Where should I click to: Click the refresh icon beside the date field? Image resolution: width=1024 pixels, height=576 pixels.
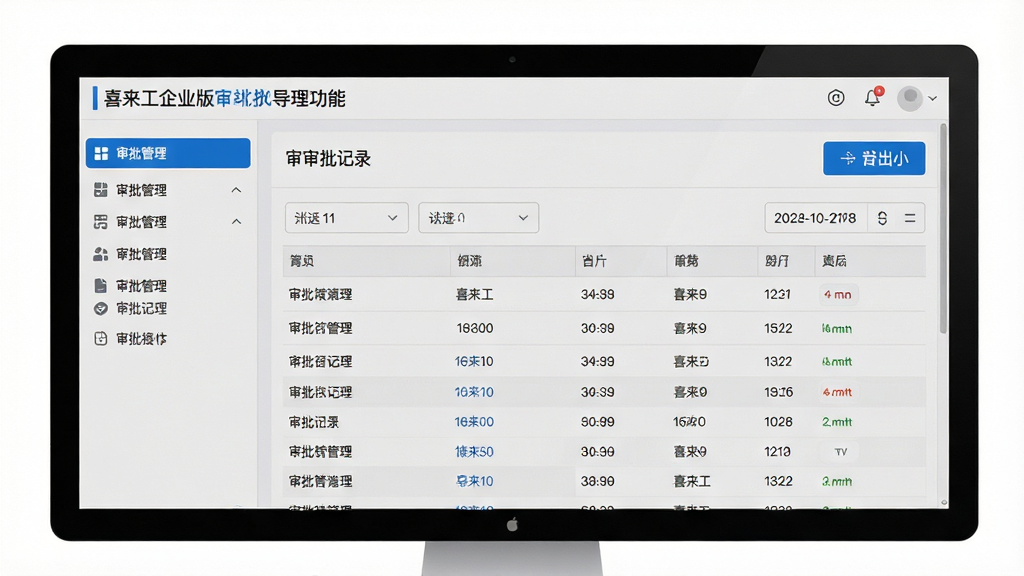coord(882,218)
